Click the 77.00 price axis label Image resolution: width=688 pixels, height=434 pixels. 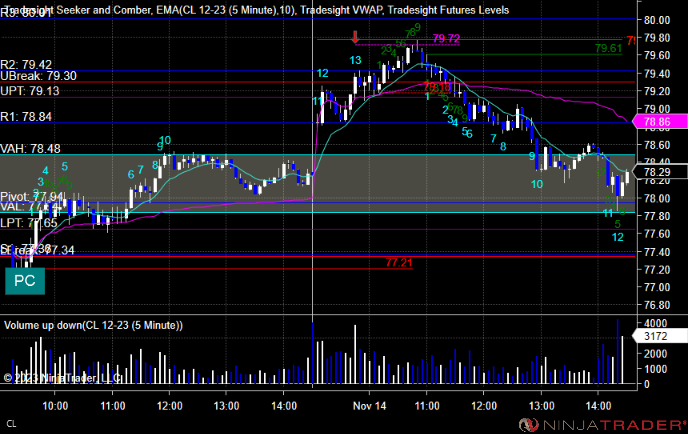pos(657,287)
